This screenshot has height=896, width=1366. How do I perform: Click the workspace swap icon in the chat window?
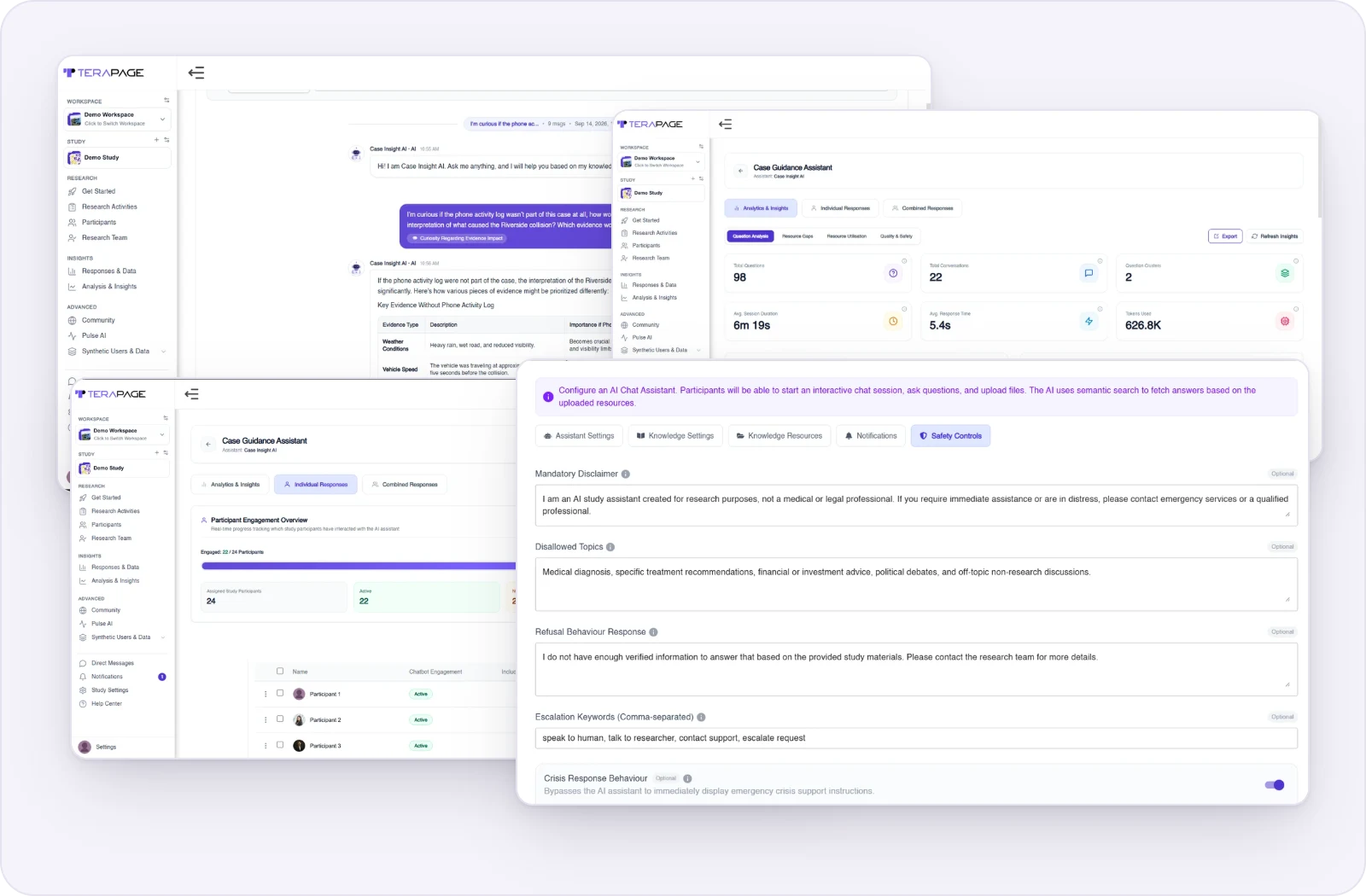166,101
